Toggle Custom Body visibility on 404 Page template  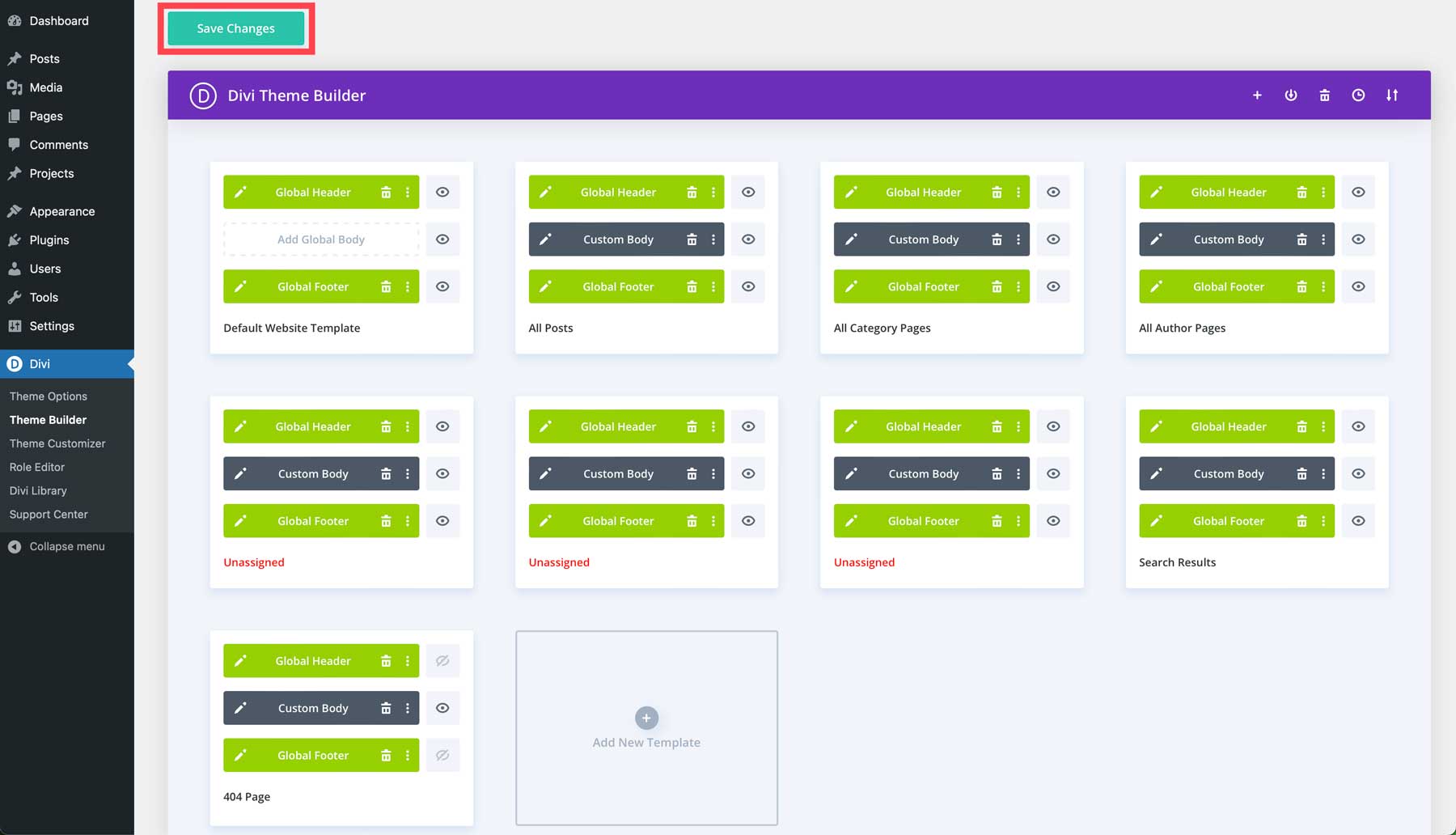(442, 707)
